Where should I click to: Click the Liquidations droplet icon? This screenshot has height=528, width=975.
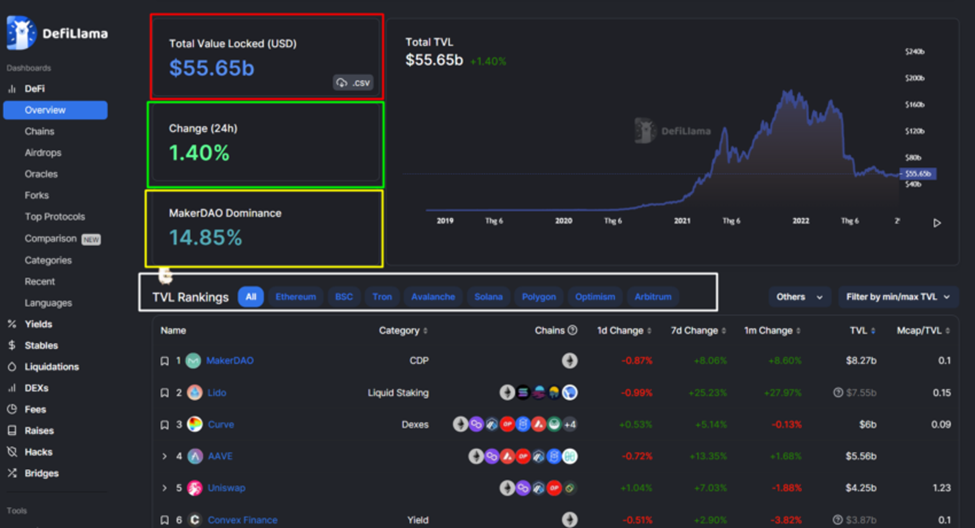[12, 367]
